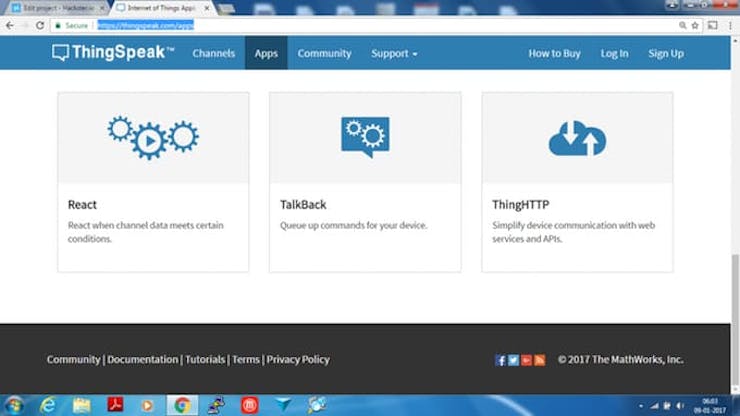The height and width of the screenshot is (416, 740).
Task: Launch Internet Explorer from taskbar
Action: point(48,405)
